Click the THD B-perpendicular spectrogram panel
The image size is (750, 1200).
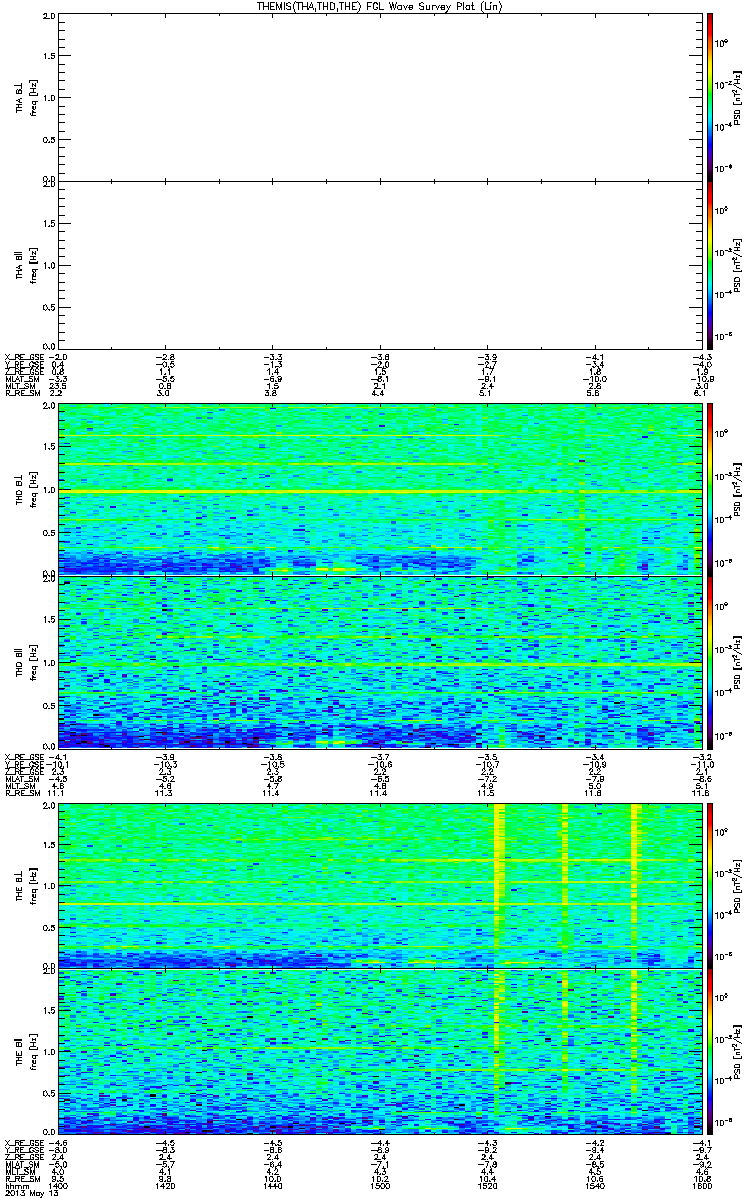378,491
